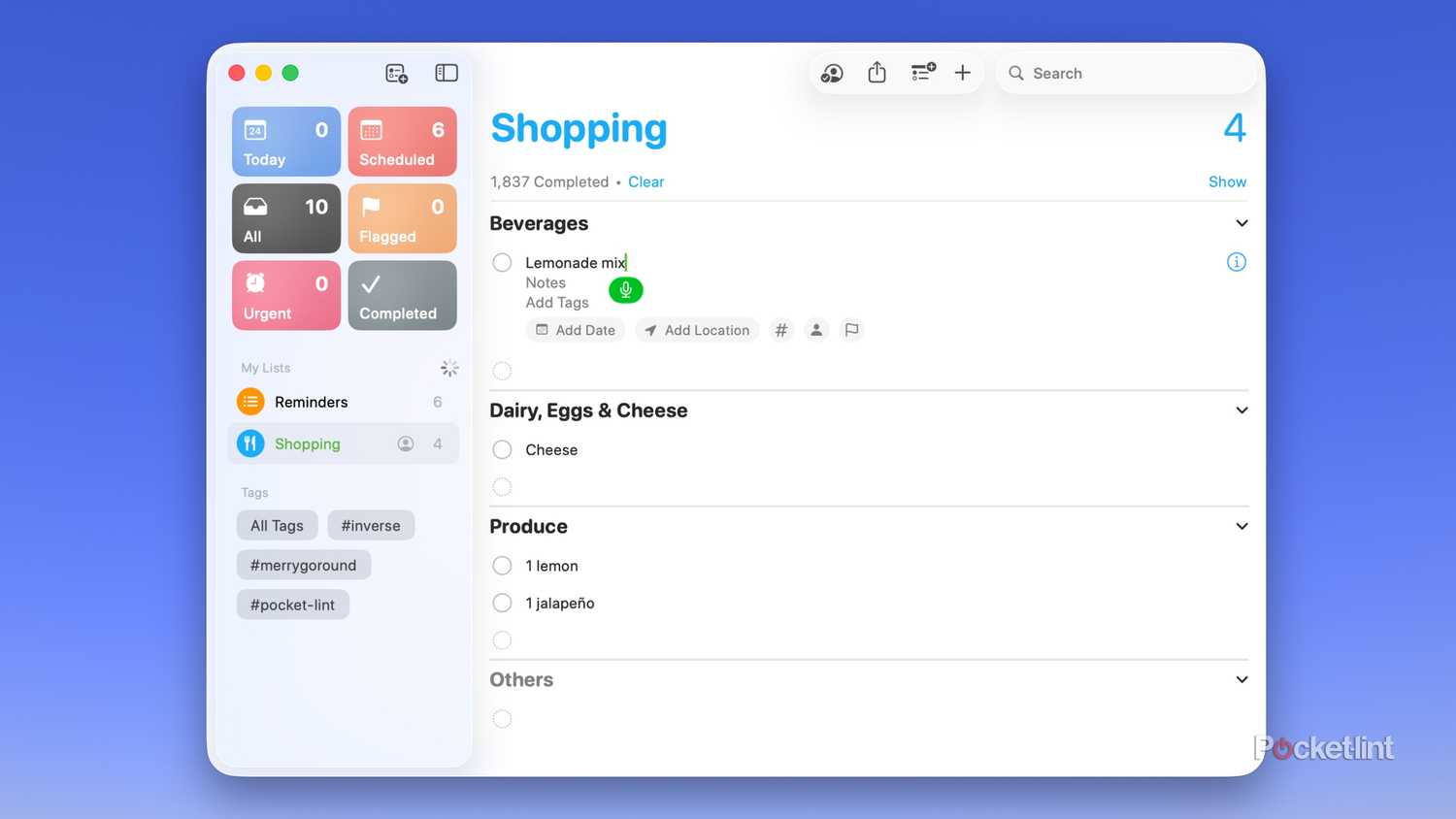Add a new reminder with plus icon
1456x819 pixels.
962,73
